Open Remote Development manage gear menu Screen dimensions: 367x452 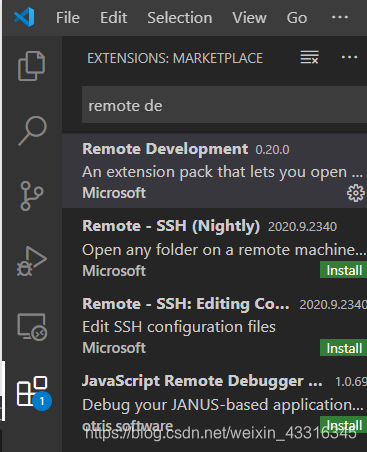click(356, 193)
